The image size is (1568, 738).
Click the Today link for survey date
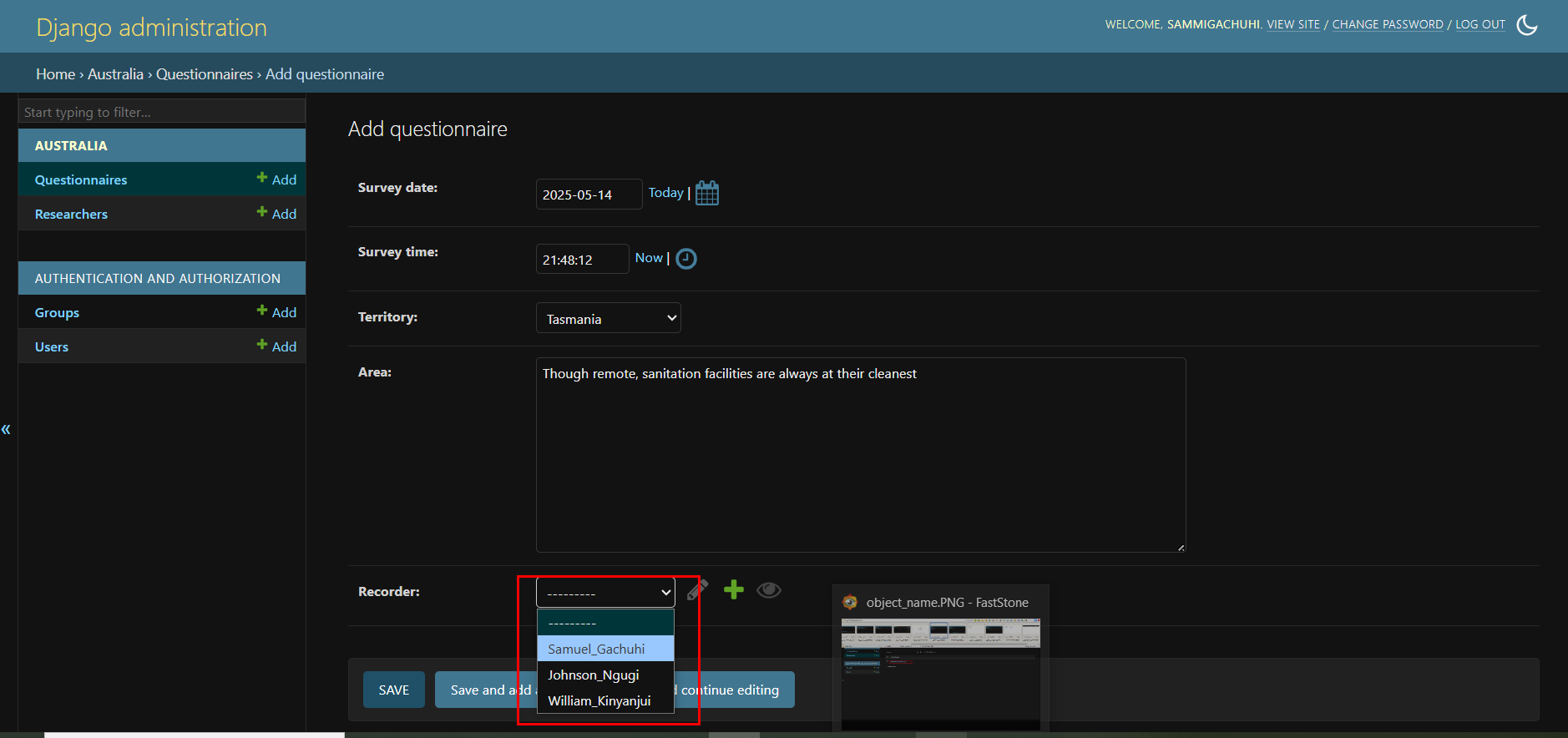pyautogui.click(x=665, y=193)
